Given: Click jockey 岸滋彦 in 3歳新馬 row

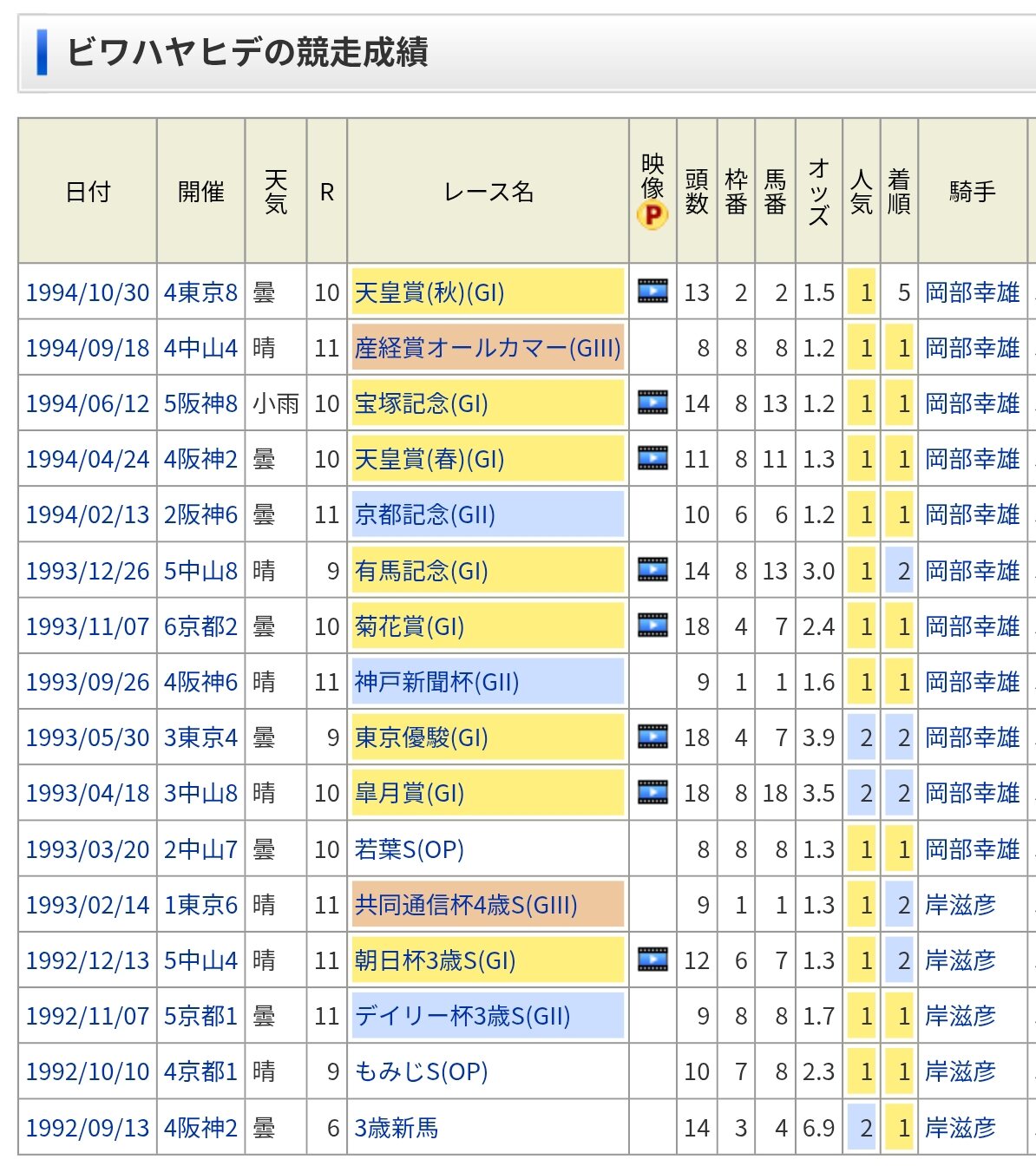Looking at the screenshot, I should 960,1127.
